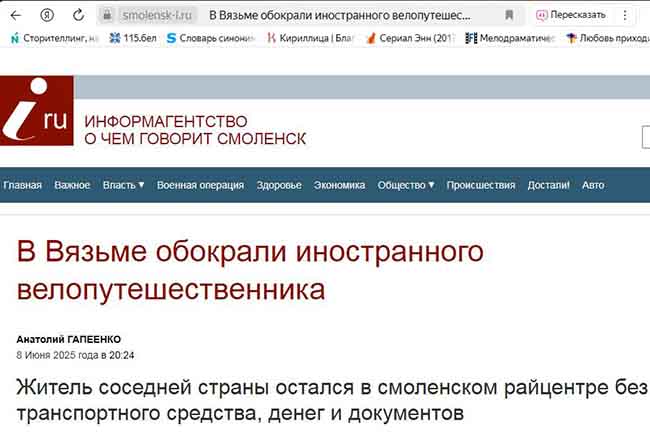This screenshot has height=435, width=650.
Task: Click the site search field at right
Action: pyautogui.click(x=645, y=136)
